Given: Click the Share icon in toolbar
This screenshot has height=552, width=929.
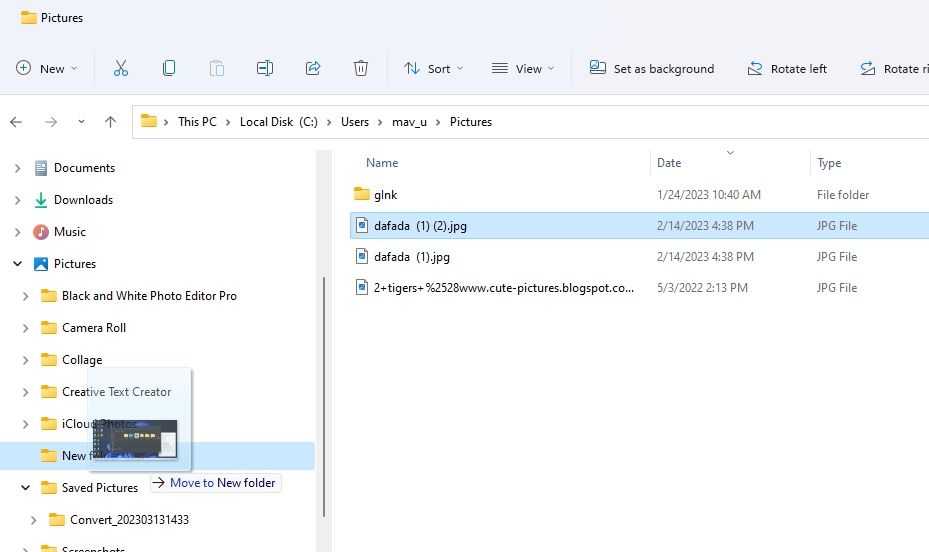Looking at the screenshot, I should 313,68.
